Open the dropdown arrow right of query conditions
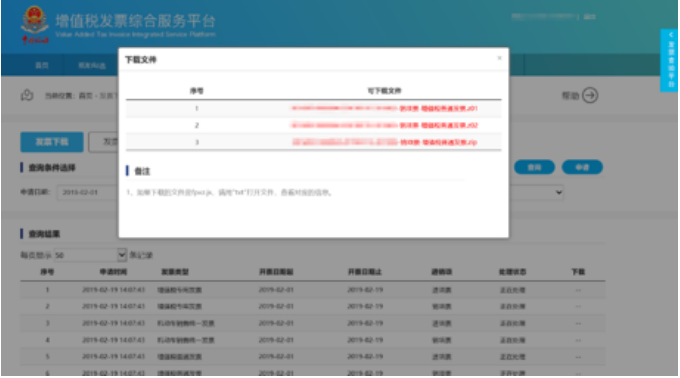 559,192
